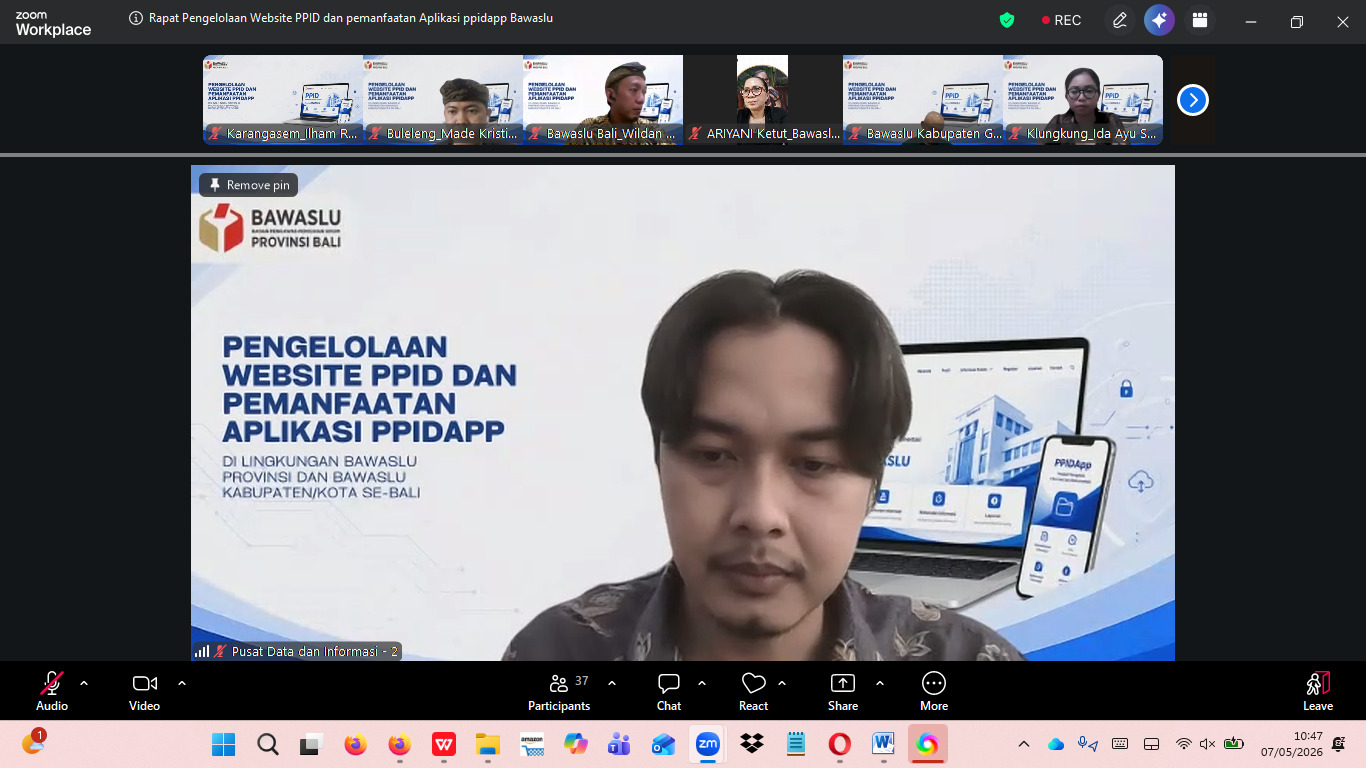1366x768 pixels.
Task: Click the meeting info icon beside title
Action: 136,18
